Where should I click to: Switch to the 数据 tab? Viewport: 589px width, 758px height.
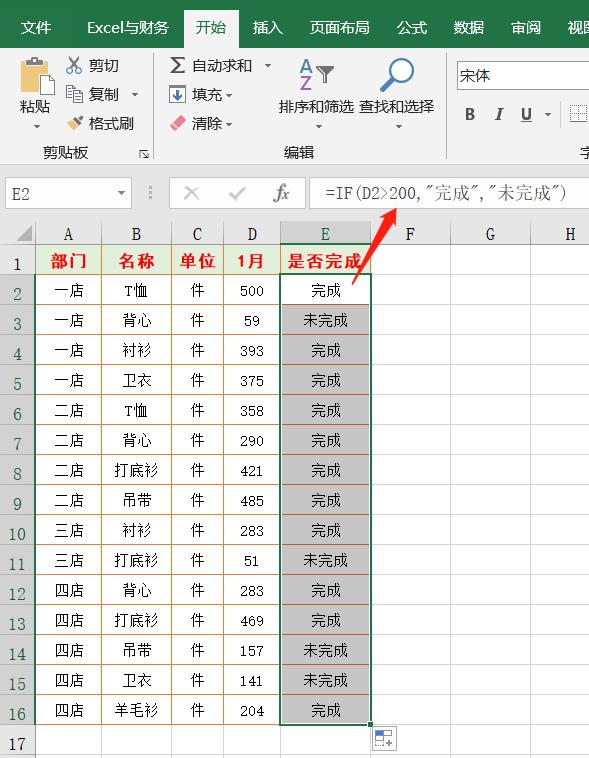[x=469, y=28]
